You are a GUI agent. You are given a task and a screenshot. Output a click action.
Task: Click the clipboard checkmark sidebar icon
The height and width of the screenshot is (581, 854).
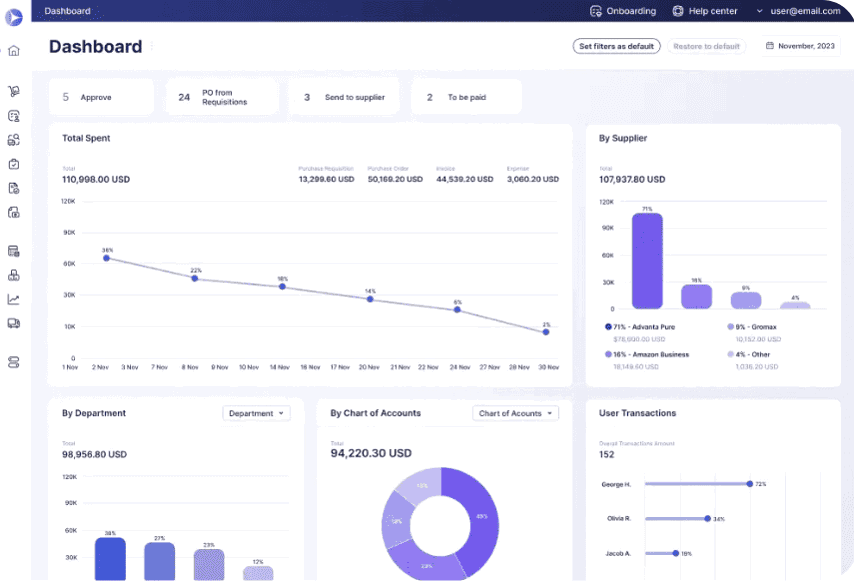tap(14, 164)
